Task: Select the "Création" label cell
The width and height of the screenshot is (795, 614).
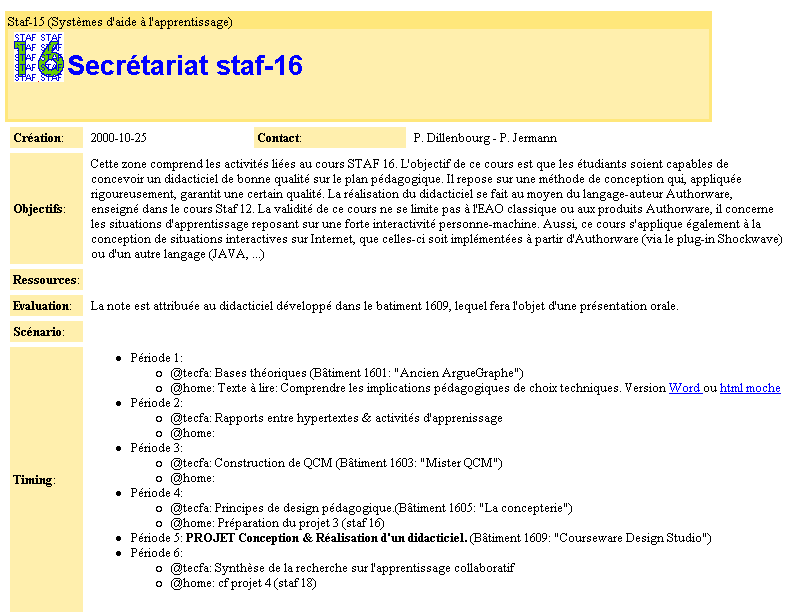Action: tap(39, 138)
